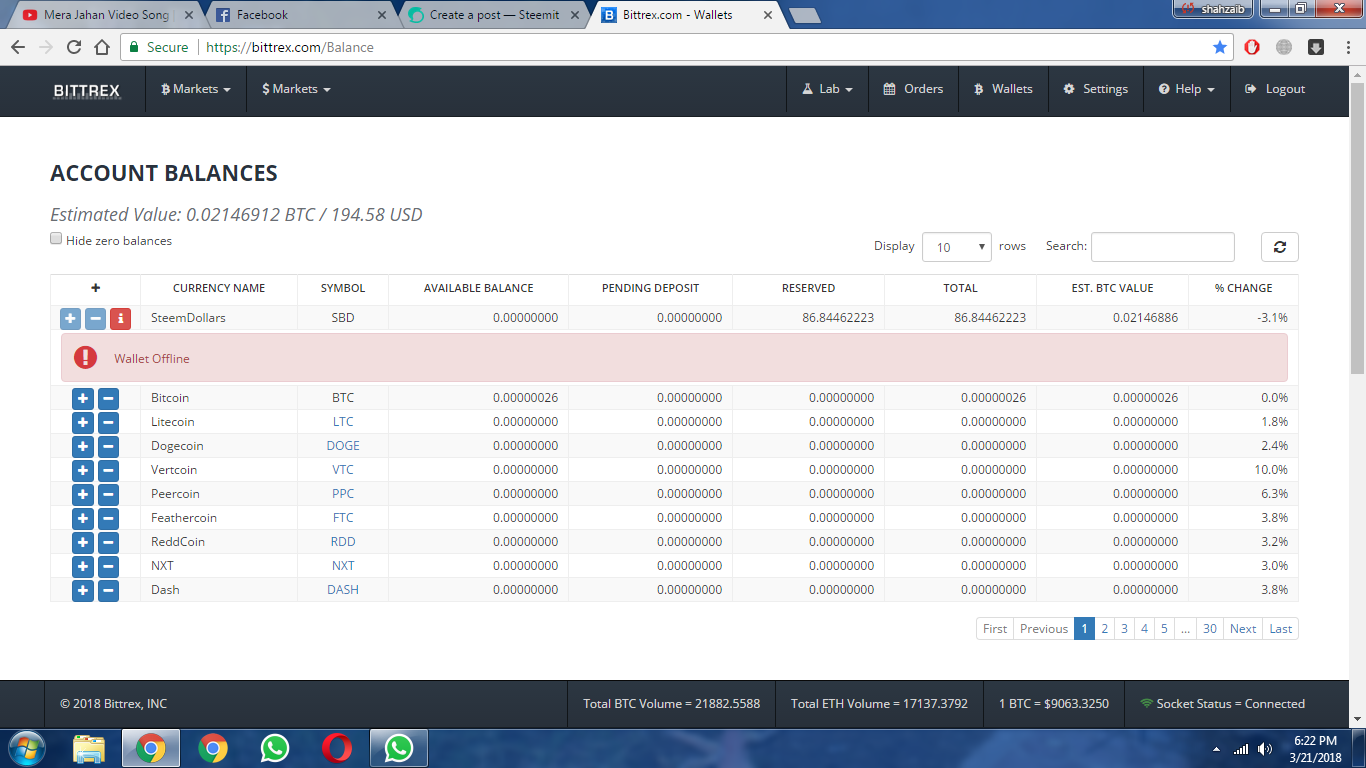
Task: Click the deposit plus icon for Feathercoin
Action: pos(83,518)
